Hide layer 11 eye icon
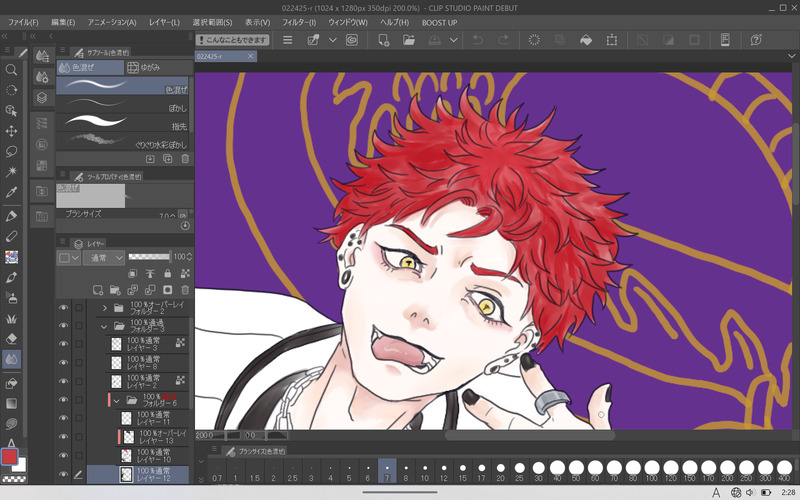The image size is (800, 500). [63, 418]
